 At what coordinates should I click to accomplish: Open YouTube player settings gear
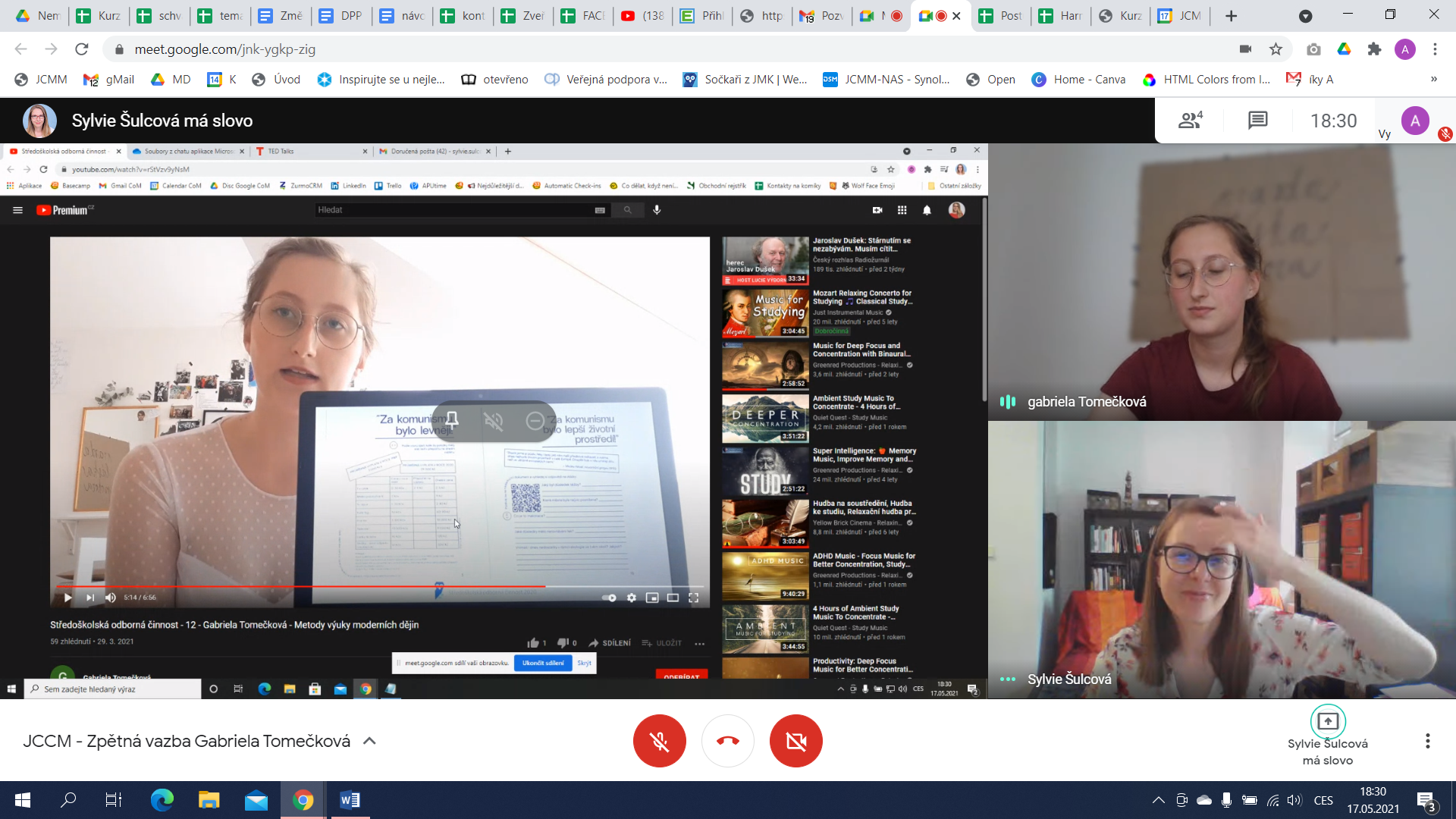pos(632,598)
